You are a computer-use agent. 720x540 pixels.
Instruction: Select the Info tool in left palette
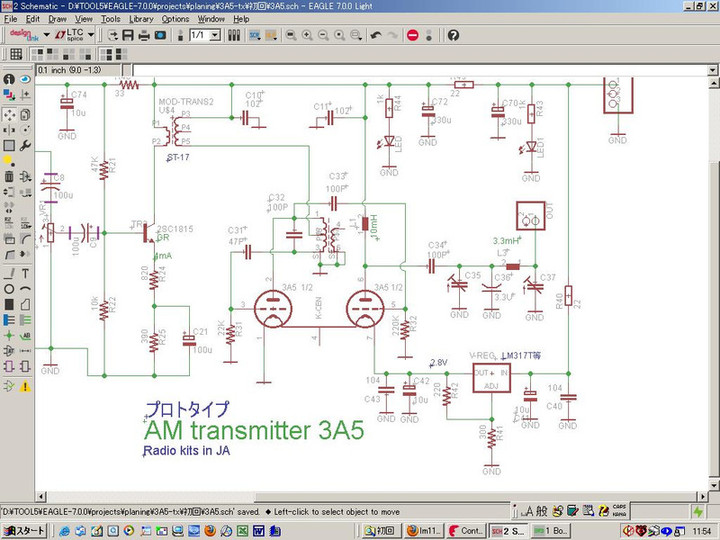click(x=9, y=79)
